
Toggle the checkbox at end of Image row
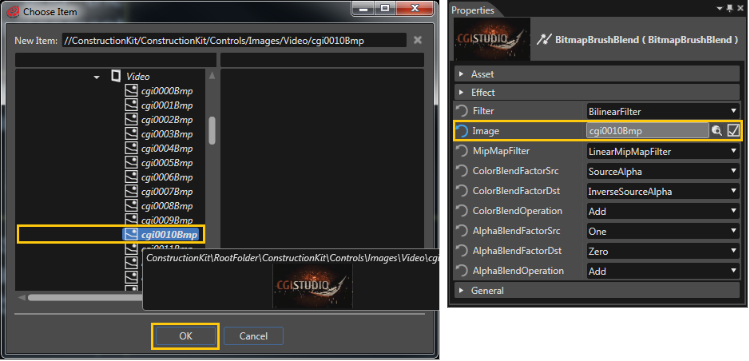pos(733,131)
